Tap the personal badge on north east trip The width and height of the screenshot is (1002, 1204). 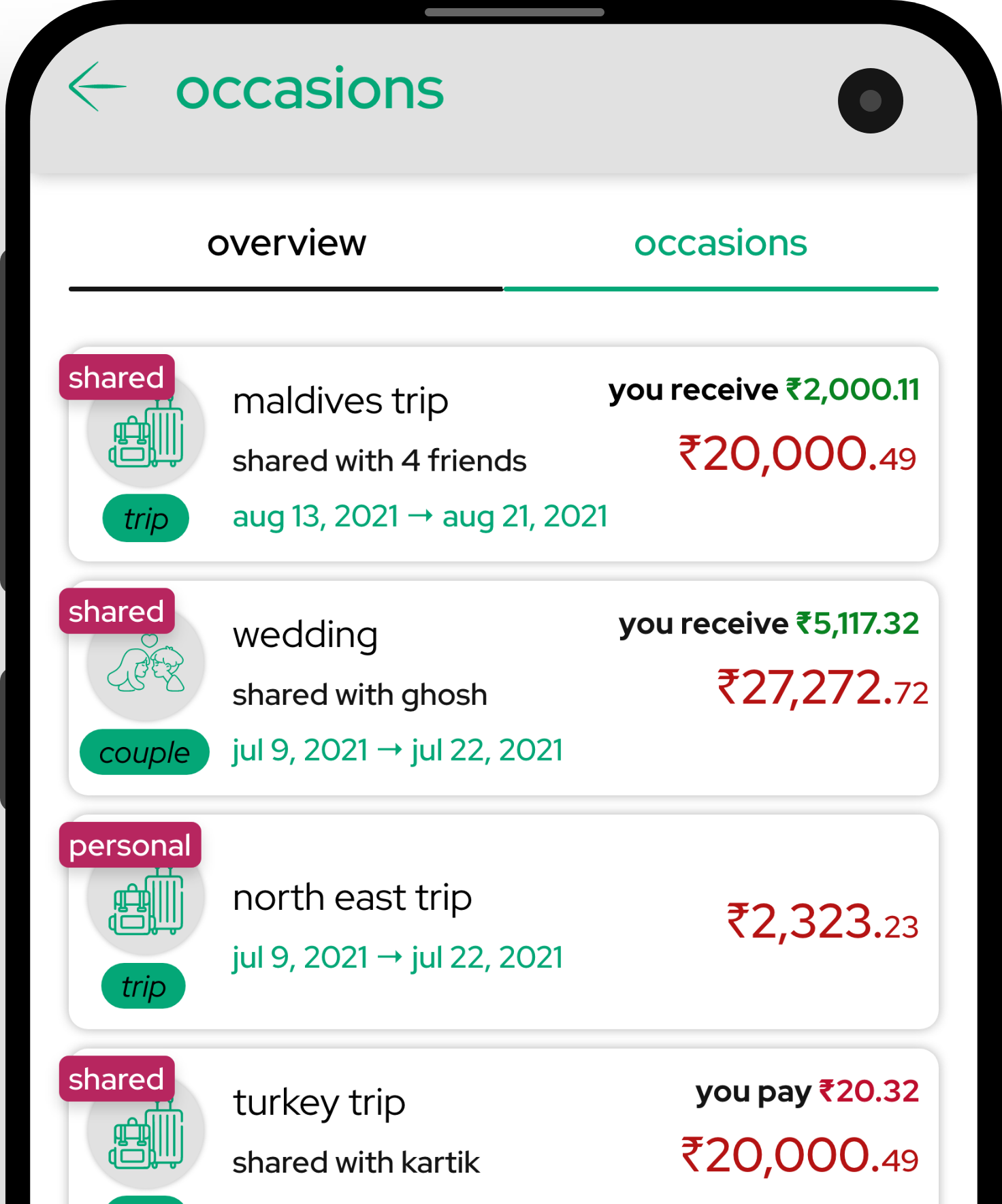tap(130, 845)
